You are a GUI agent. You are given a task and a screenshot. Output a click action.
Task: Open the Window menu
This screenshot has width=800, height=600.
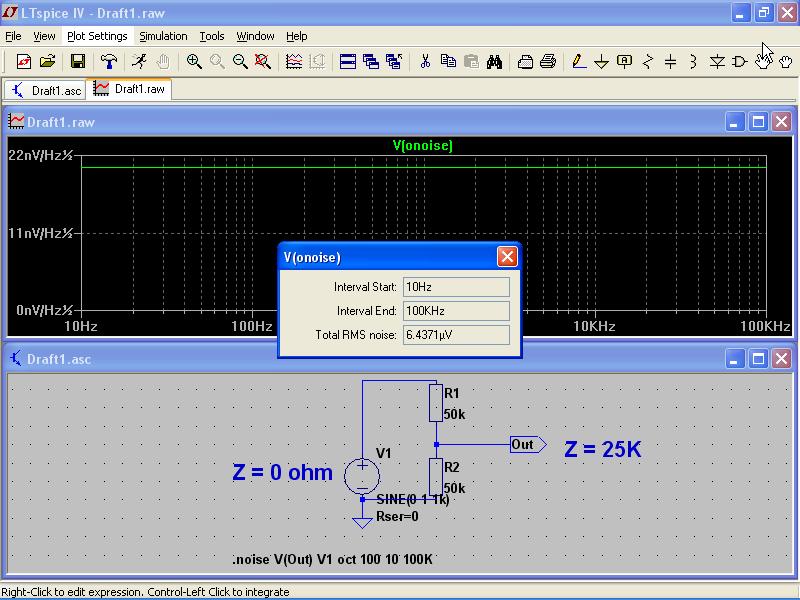(x=255, y=36)
